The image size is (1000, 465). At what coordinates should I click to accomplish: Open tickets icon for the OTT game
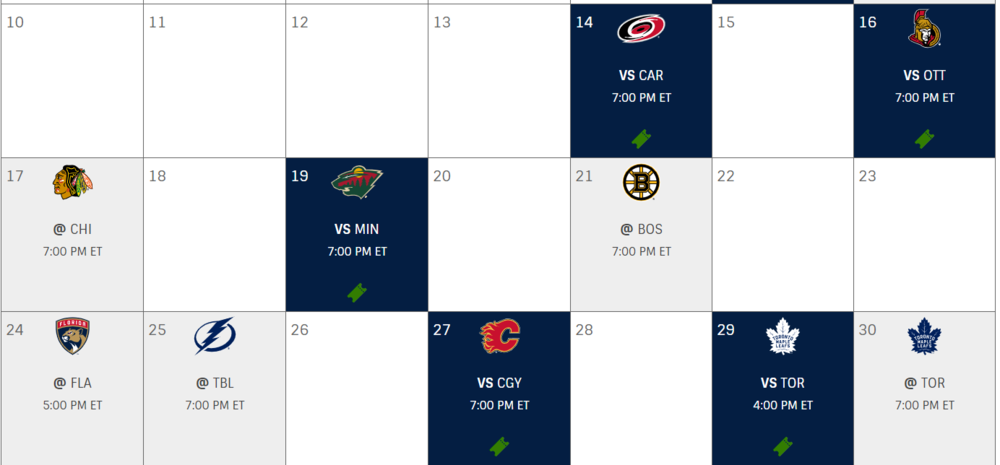(x=925, y=138)
